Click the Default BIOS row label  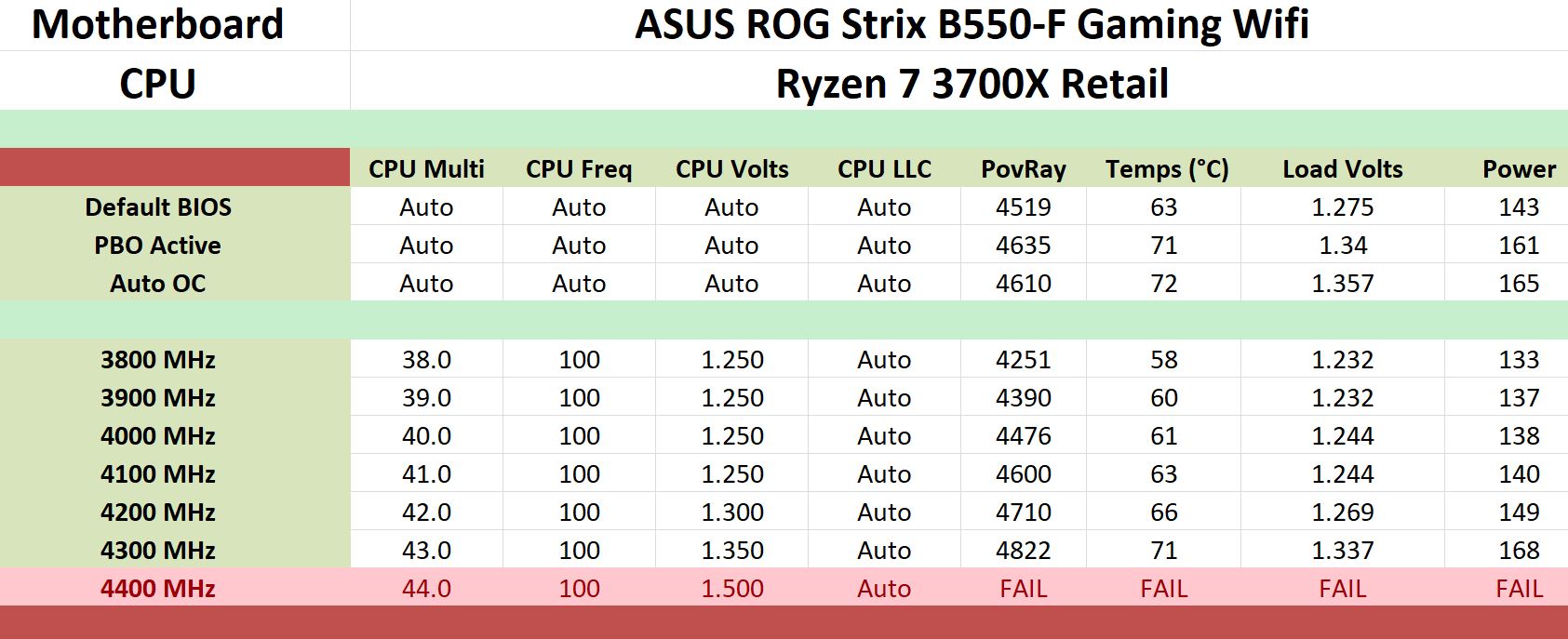click(x=158, y=207)
